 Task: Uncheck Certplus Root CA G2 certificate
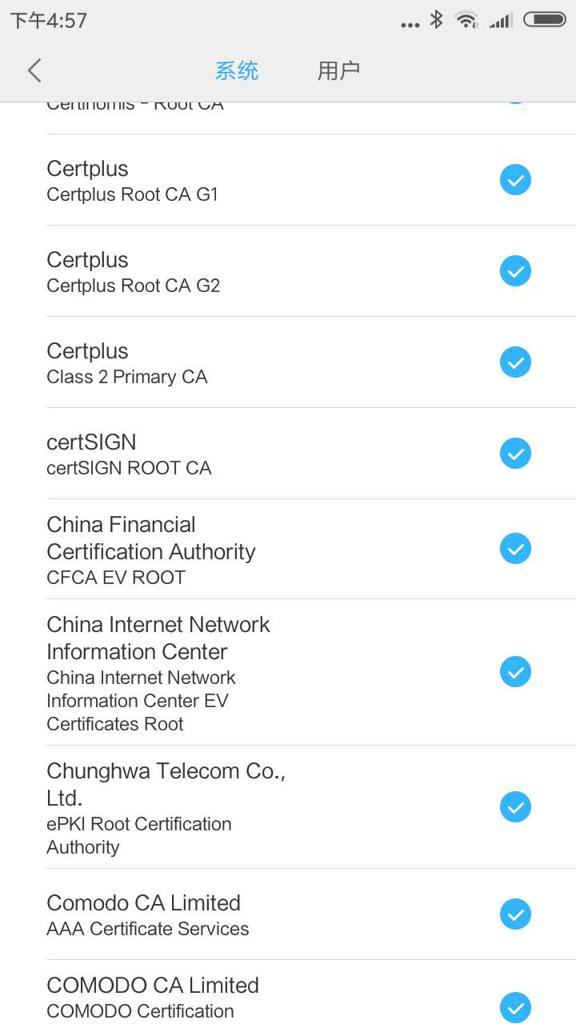tap(515, 271)
